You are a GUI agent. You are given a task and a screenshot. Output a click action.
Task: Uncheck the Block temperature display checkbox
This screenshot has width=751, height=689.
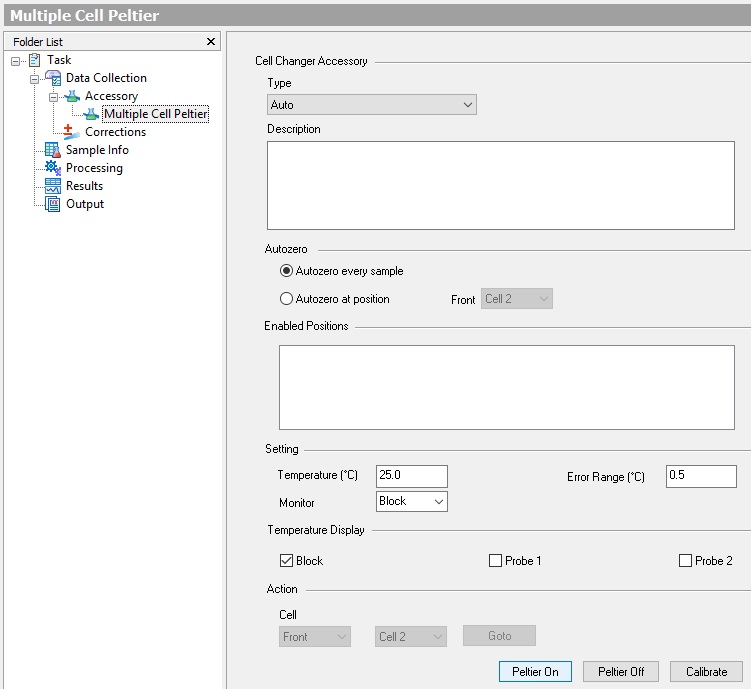click(286, 561)
